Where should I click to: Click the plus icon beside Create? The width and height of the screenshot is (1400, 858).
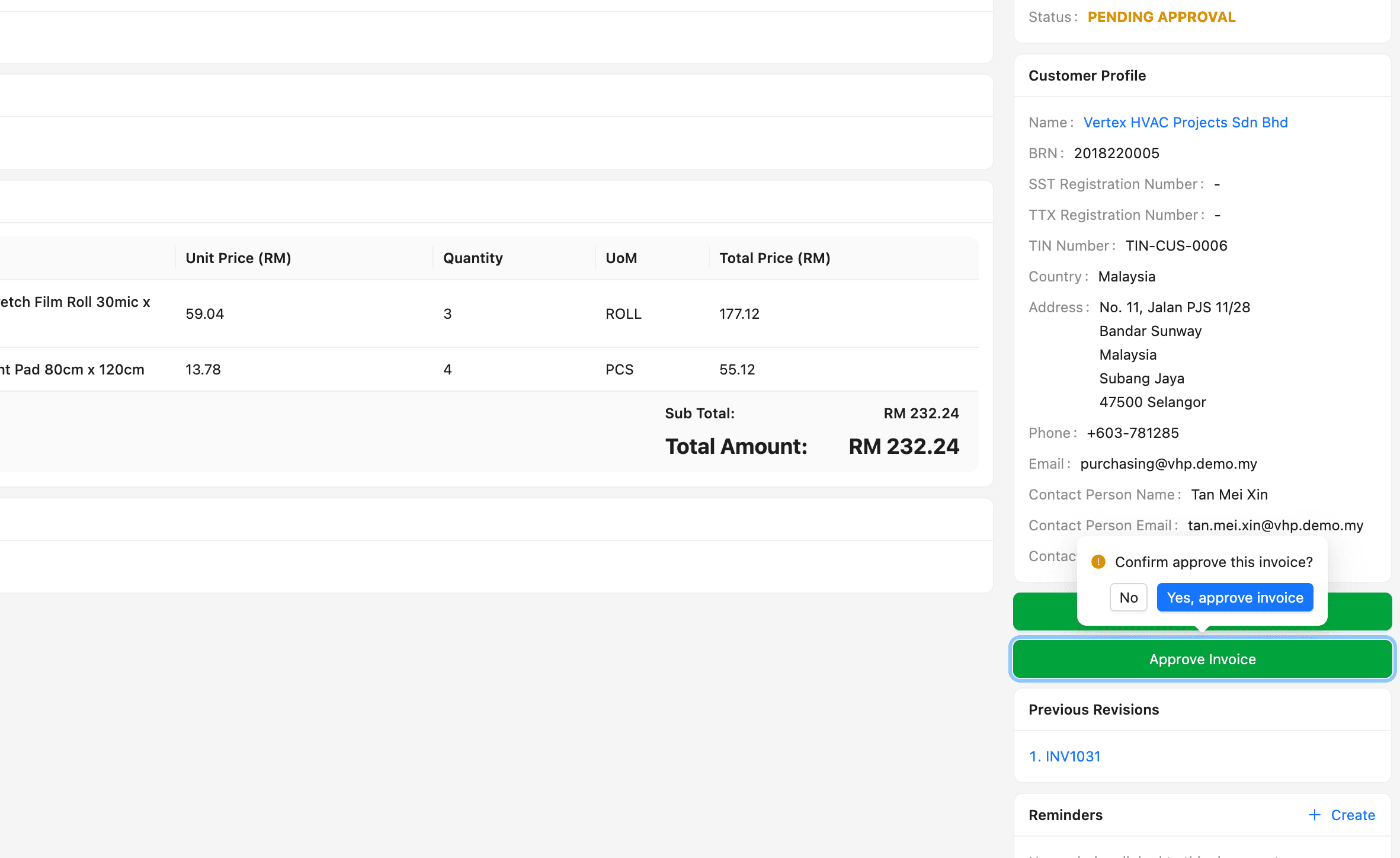[x=1314, y=815]
